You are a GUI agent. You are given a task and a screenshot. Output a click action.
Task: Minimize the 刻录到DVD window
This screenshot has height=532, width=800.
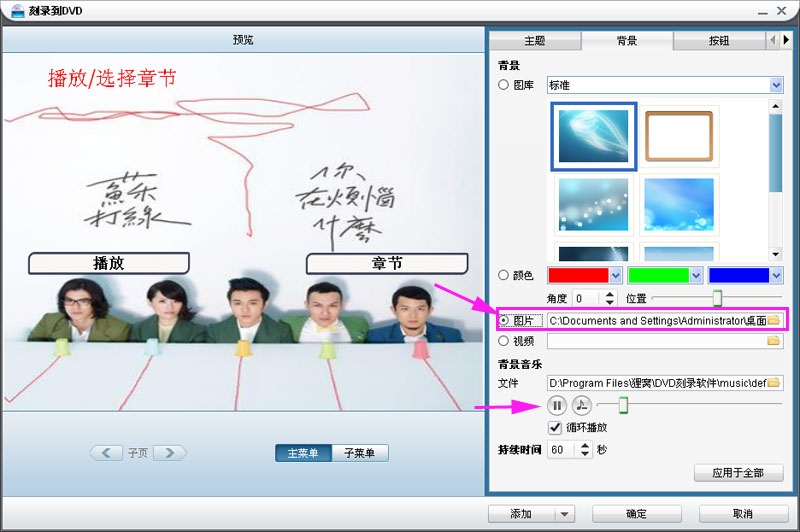click(763, 11)
